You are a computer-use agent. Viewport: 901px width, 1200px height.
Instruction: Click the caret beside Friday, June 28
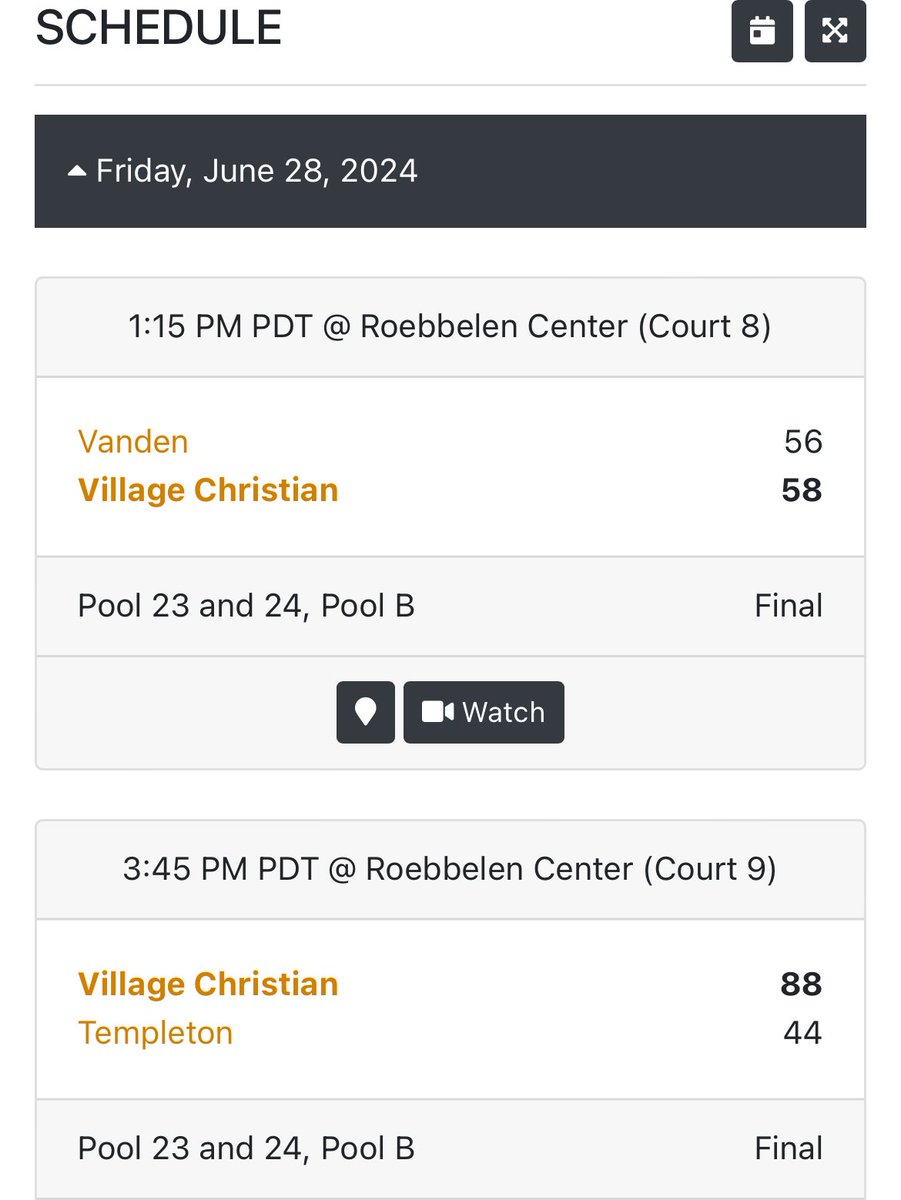point(77,172)
